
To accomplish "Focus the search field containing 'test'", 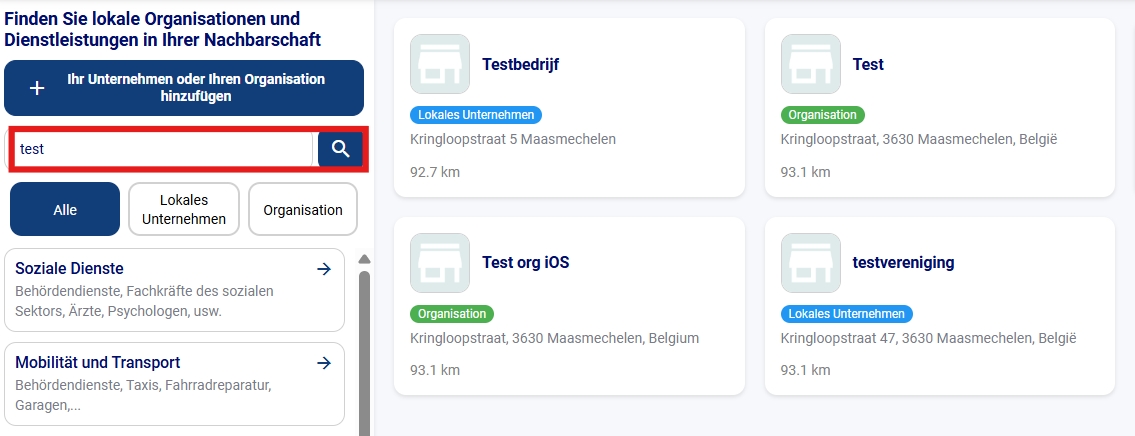I will click(165, 149).
